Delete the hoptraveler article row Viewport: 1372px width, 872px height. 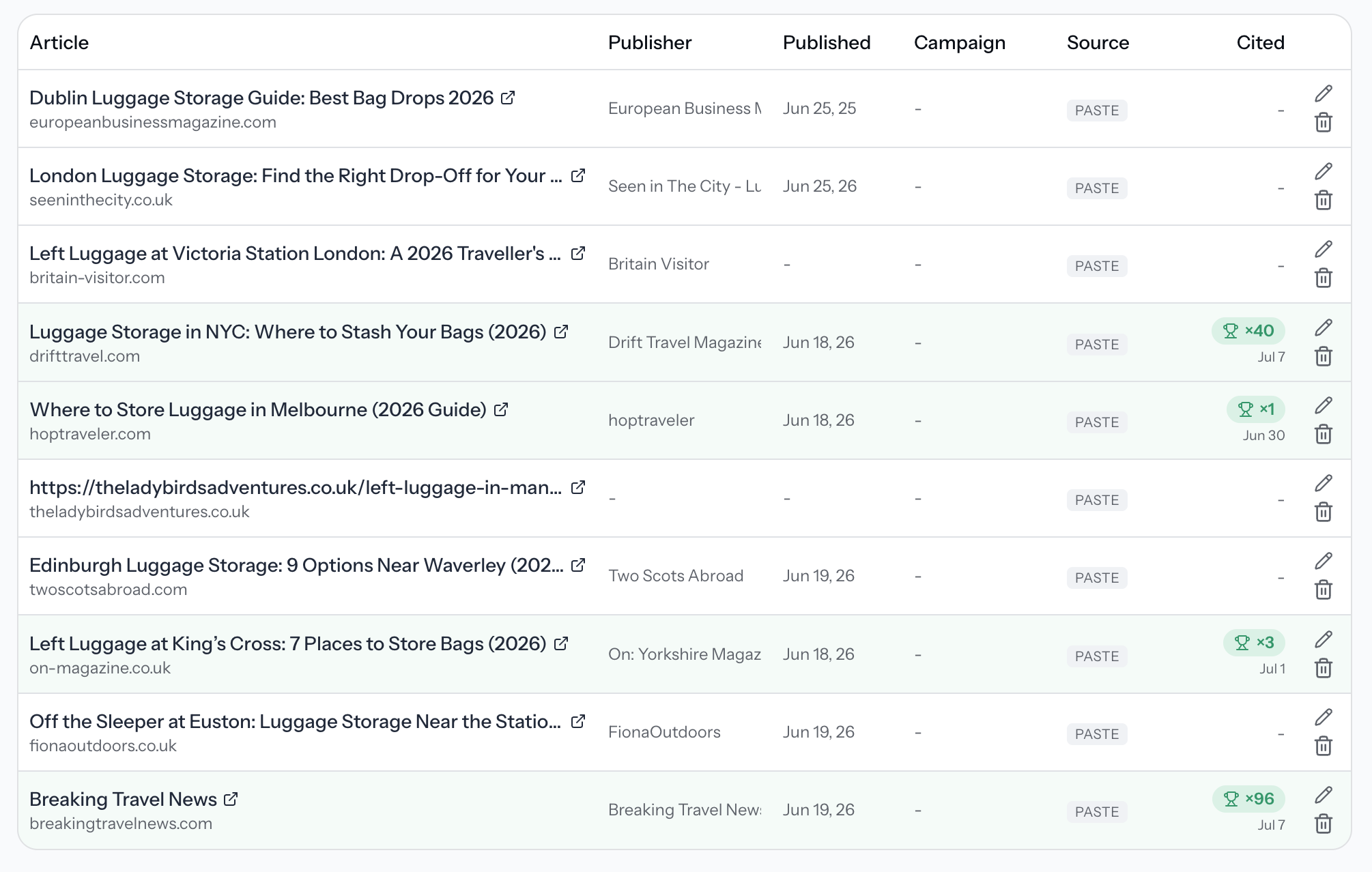pos(1324,435)
